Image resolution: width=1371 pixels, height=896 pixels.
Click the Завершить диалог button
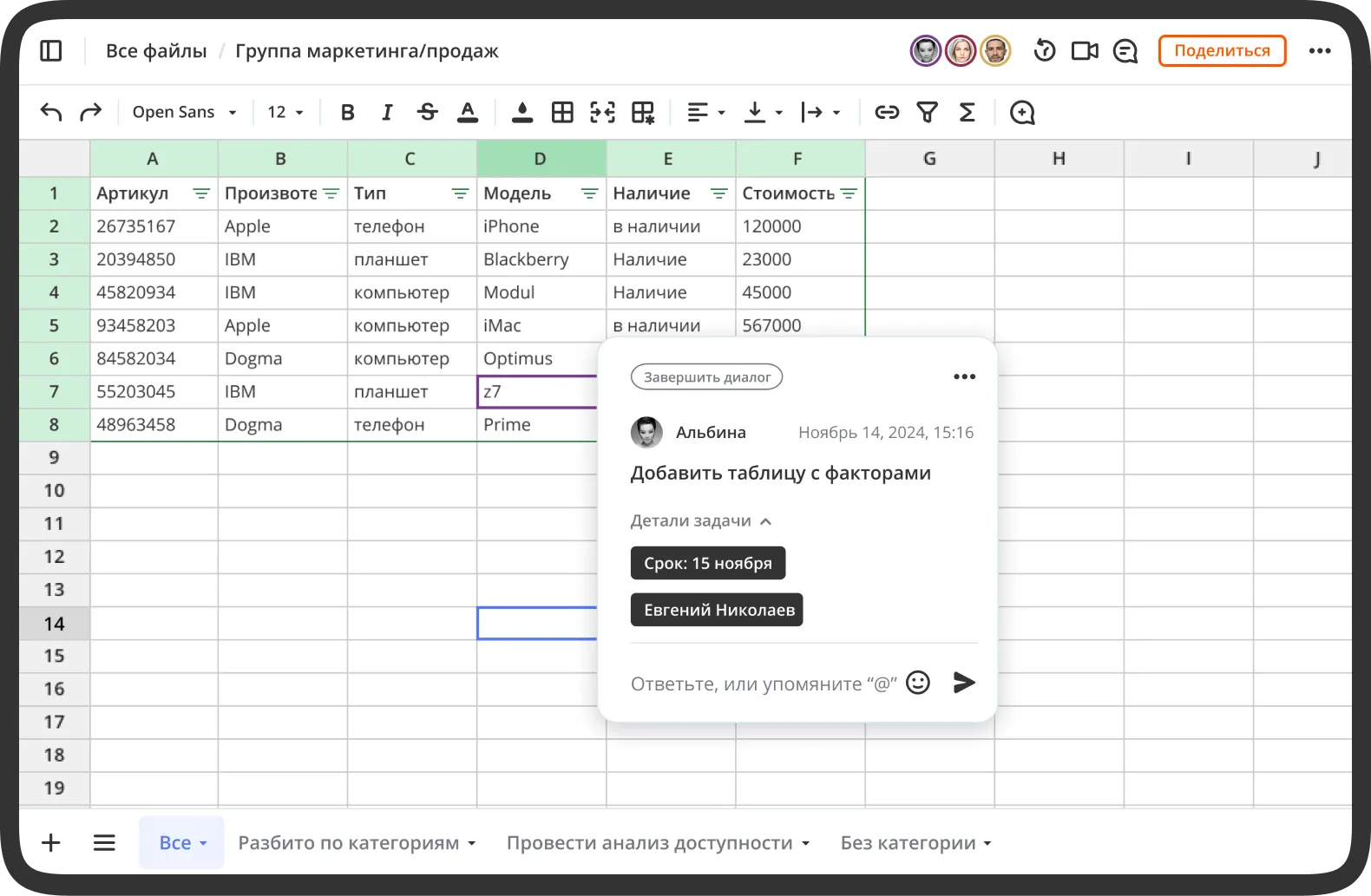(706, 377)
